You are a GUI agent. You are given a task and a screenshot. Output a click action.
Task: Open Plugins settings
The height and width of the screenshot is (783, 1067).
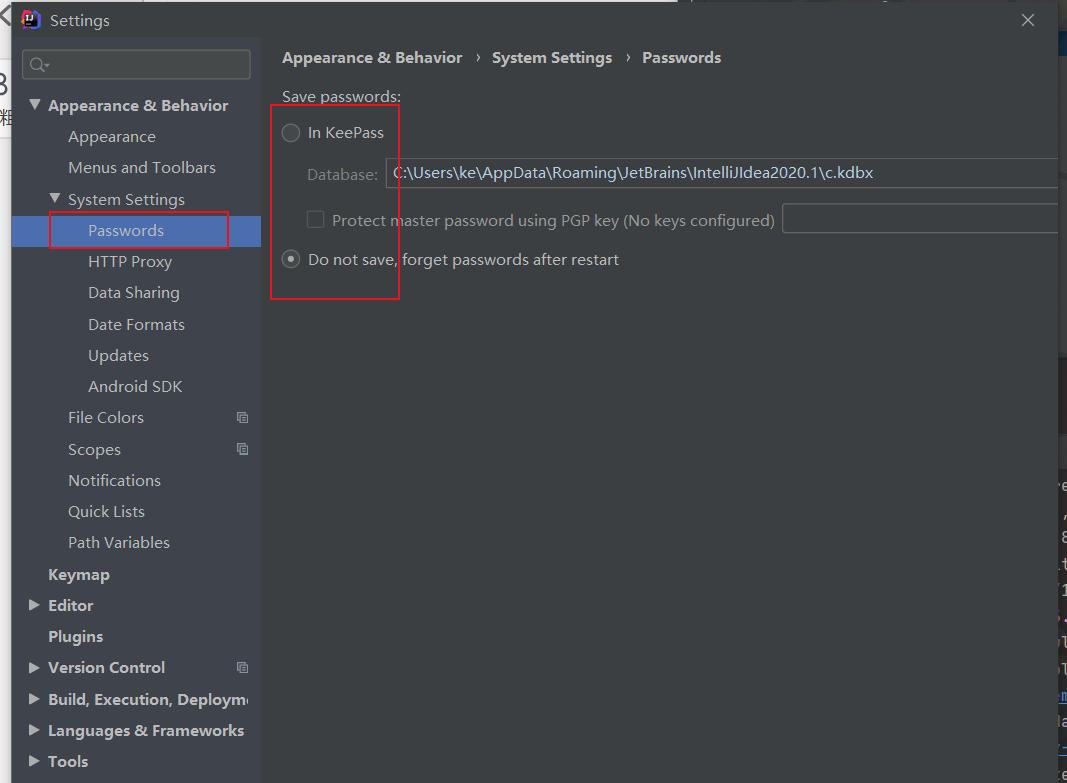(76, 637)
